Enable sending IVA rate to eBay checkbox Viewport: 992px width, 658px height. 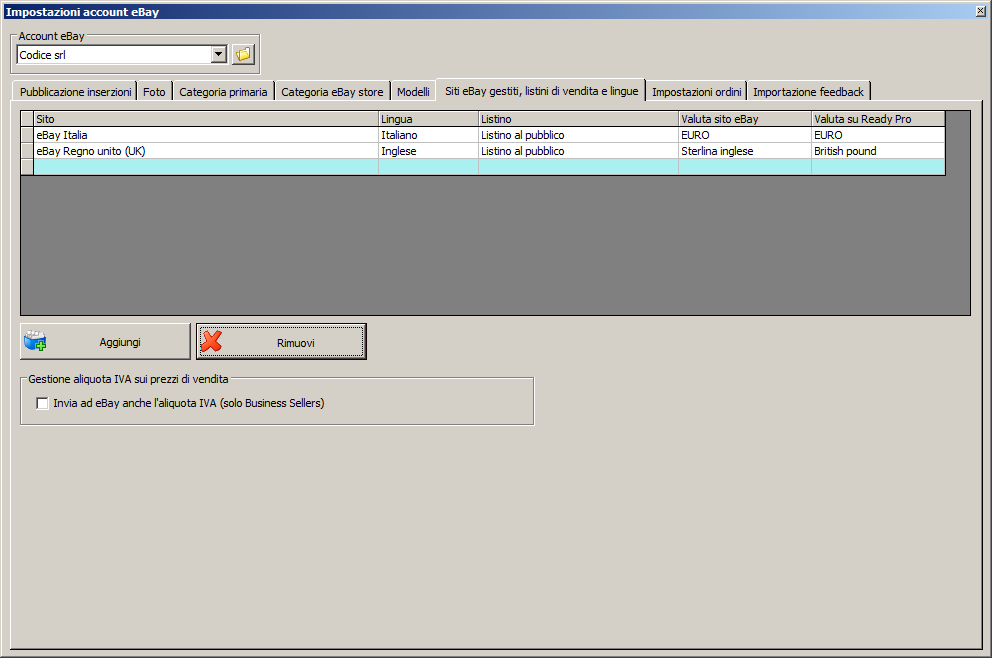pyautogui.click(x=42, y=403)
